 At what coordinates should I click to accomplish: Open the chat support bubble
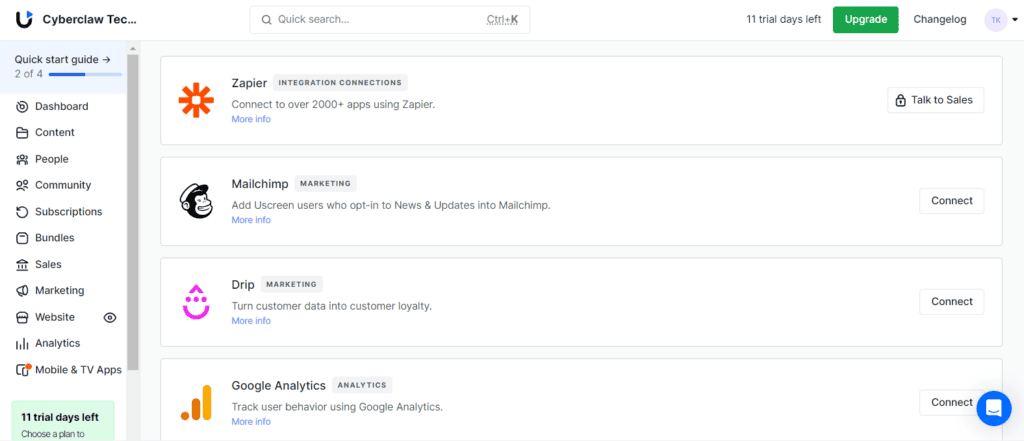[x=994, y=409]
